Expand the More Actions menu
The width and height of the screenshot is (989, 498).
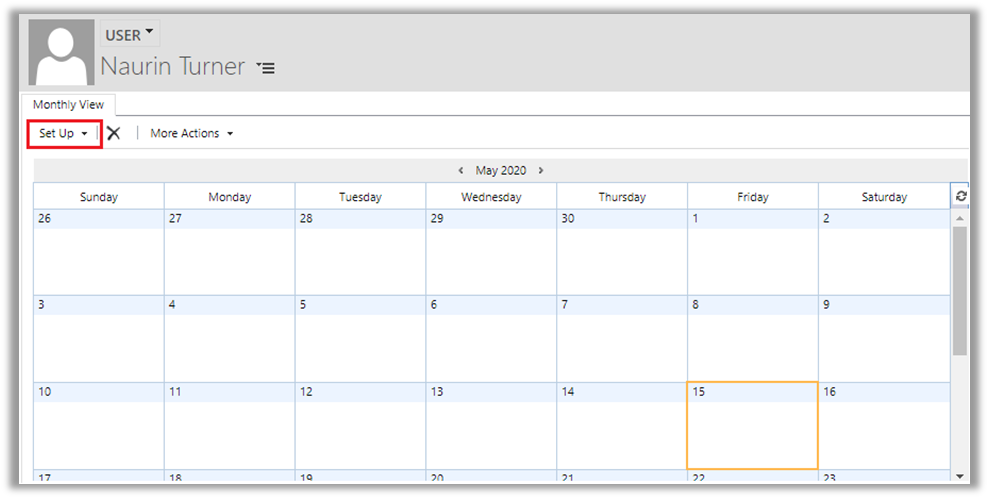[x=191, y=133]
